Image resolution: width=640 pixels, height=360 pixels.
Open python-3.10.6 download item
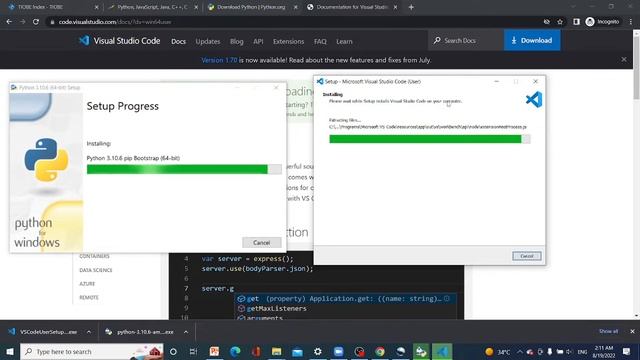click(140, 332)
